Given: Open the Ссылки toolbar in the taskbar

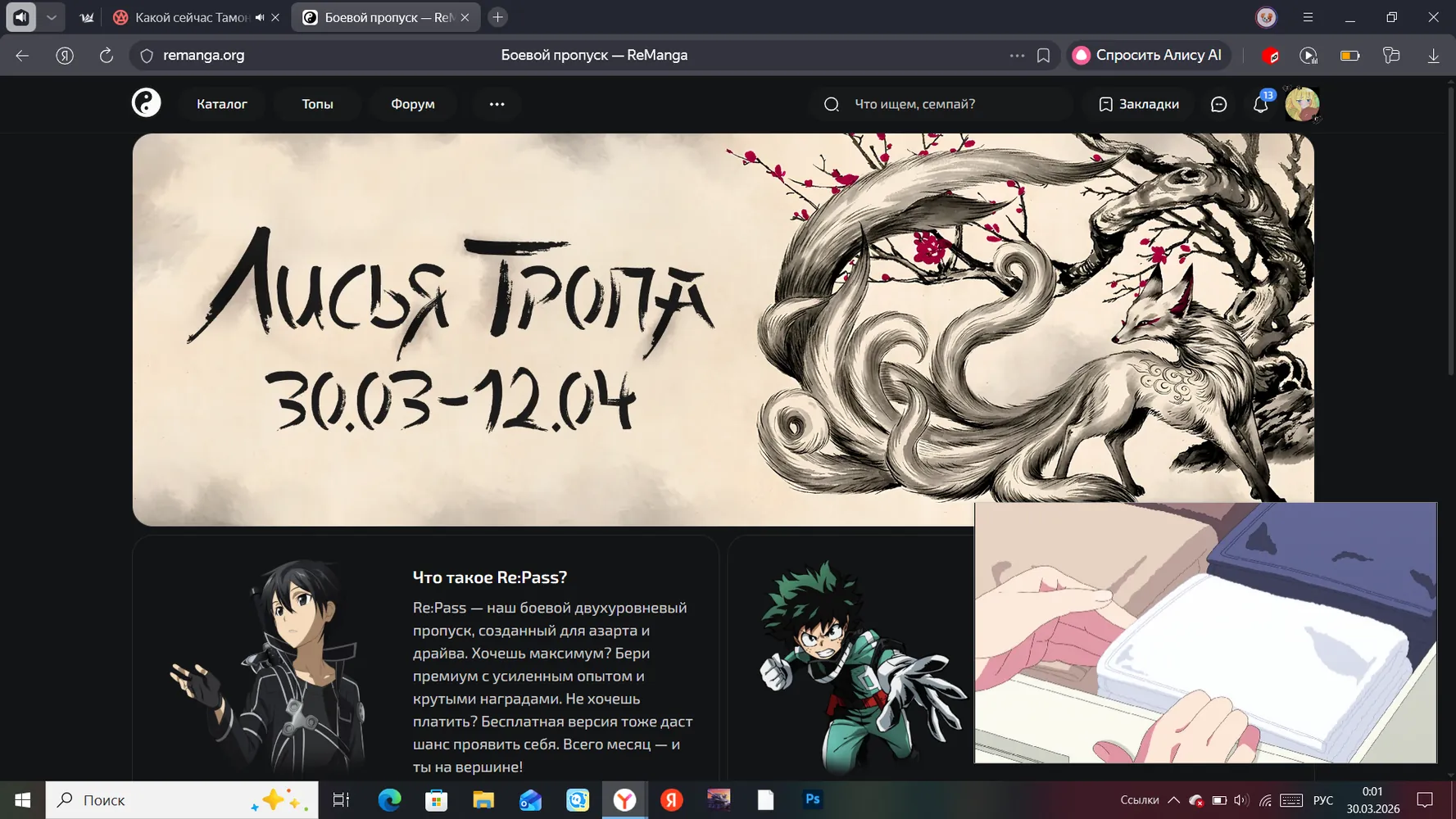Looking at the screenshot, I should (1139, 800).
